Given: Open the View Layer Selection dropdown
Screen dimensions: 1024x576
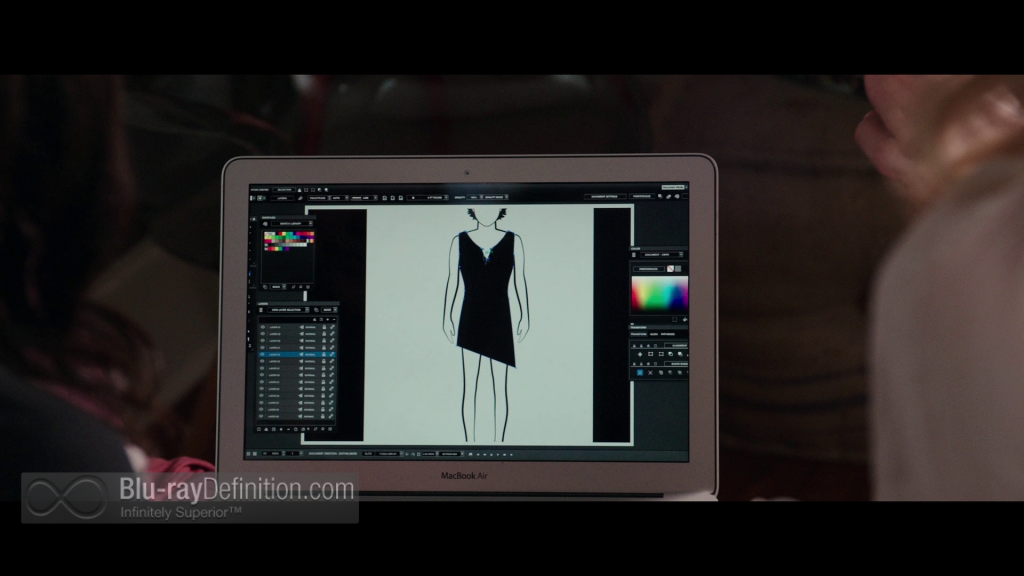Looking at the screenshot, I should pos(288,310).
